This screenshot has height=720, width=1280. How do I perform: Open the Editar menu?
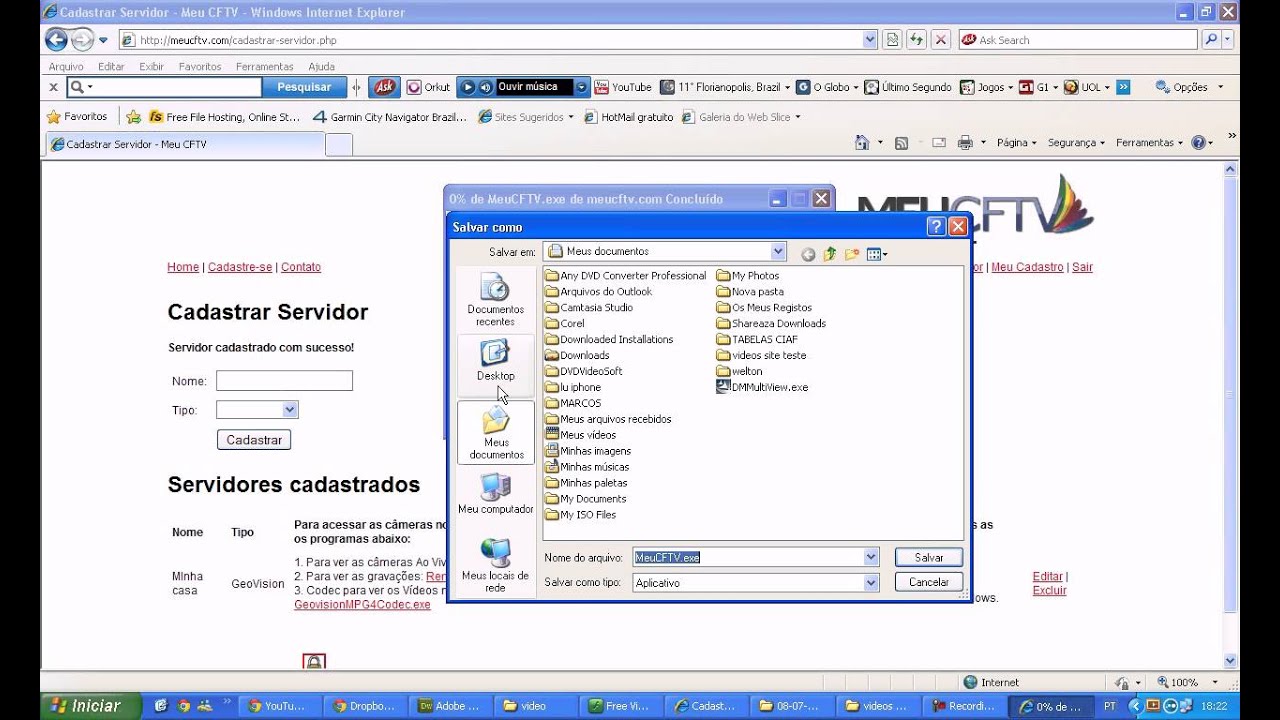pos(111,66)
